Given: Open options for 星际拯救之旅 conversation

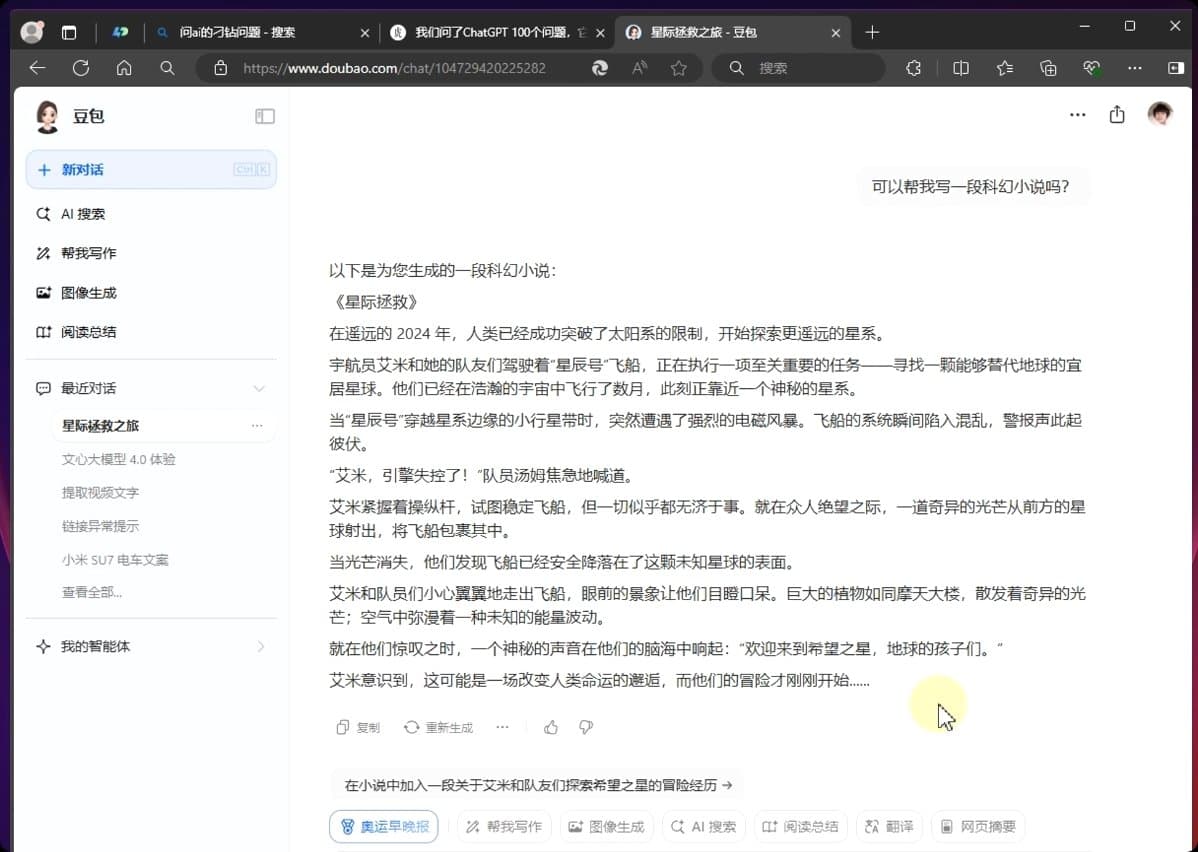Looking at the screenshot, I should pos(257,426).
